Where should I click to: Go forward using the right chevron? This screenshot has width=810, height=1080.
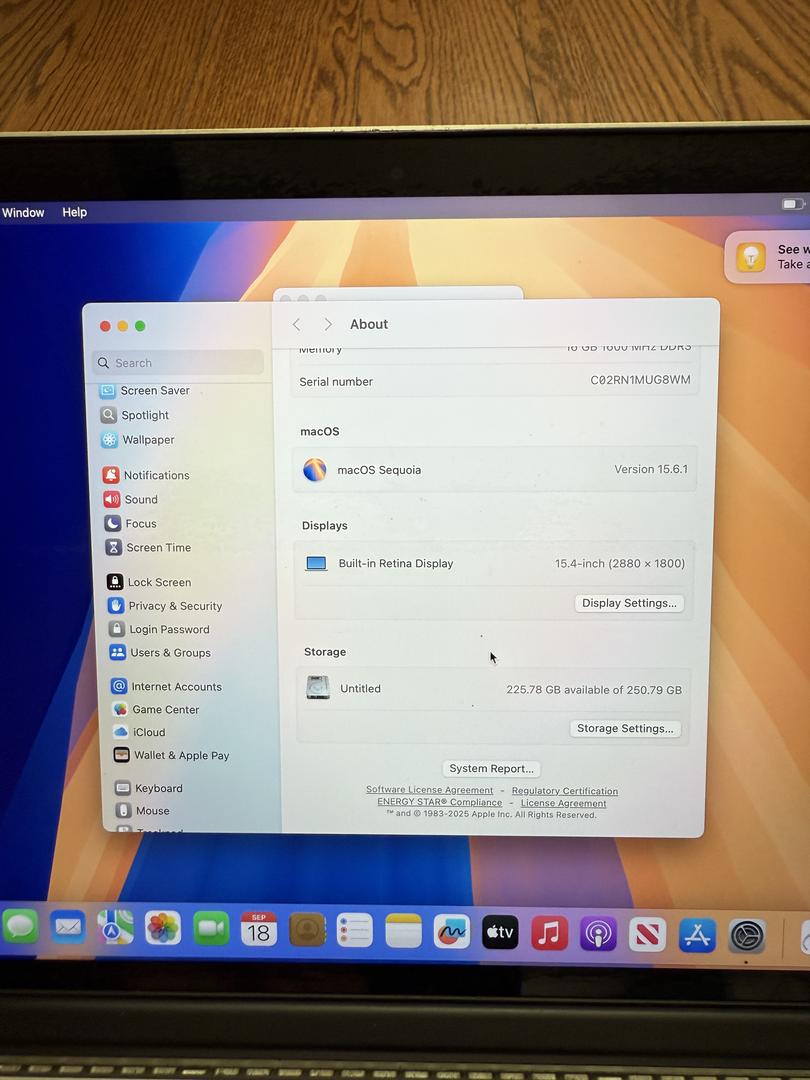(x=328, y=324)
